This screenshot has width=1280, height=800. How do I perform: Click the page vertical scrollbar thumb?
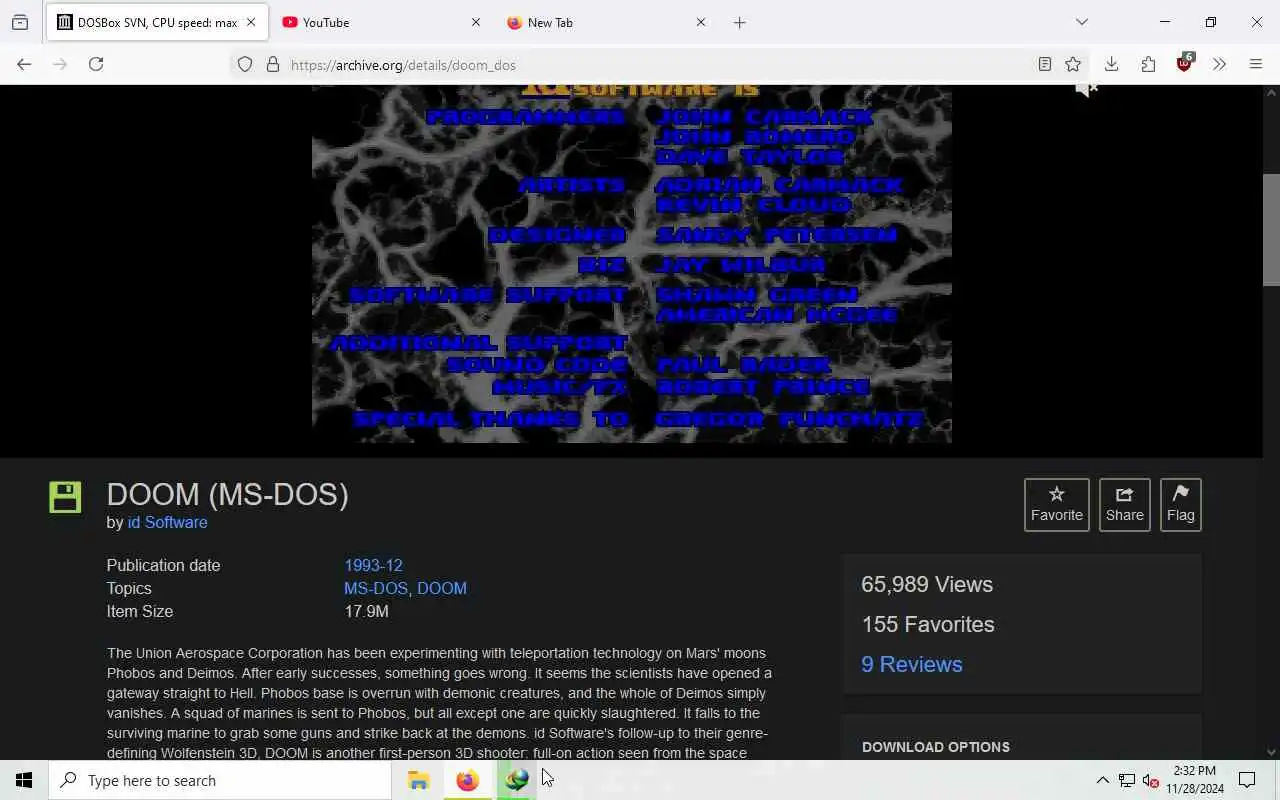pos(1271,230)
